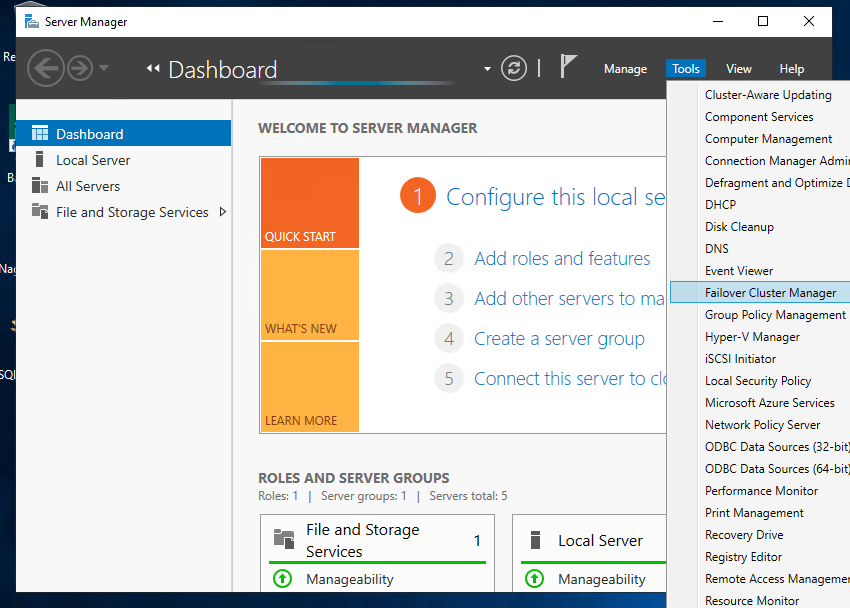Open Component Services from Tools menu
The height and width of the screenshot is (608, 850).
pos(760,117)
